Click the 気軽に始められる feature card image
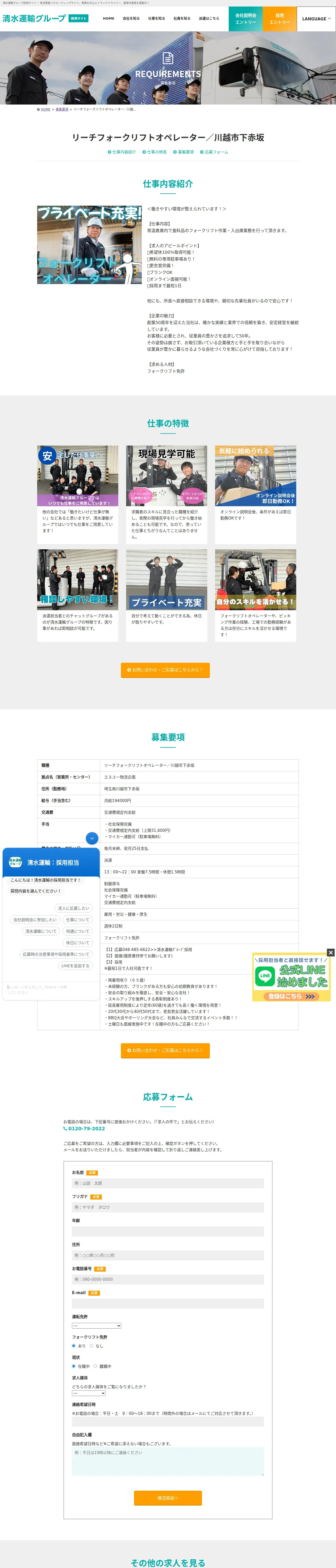Viewport: 336px width, 1568px height. (x=255, y=475)
